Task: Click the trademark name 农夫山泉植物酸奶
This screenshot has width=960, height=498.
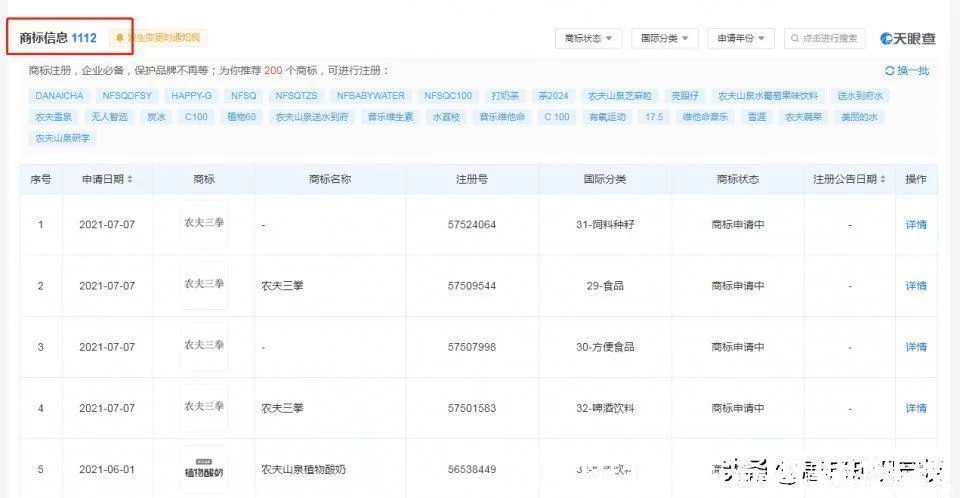Action: point(304,470)
